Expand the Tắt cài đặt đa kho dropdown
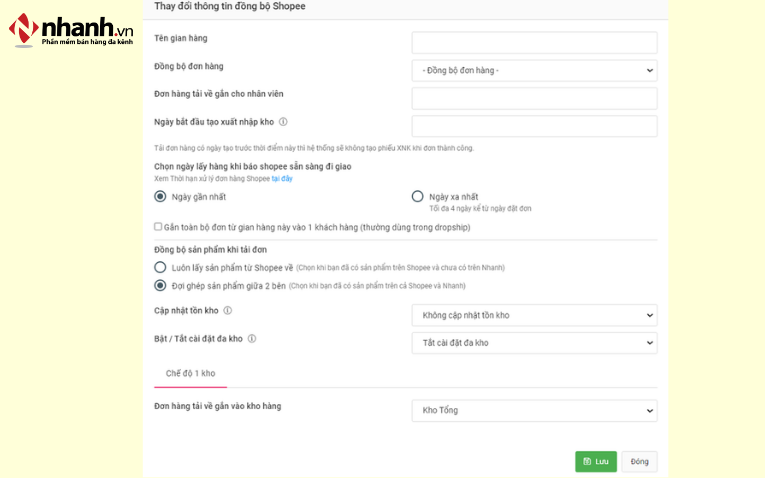 click(534, 343)
